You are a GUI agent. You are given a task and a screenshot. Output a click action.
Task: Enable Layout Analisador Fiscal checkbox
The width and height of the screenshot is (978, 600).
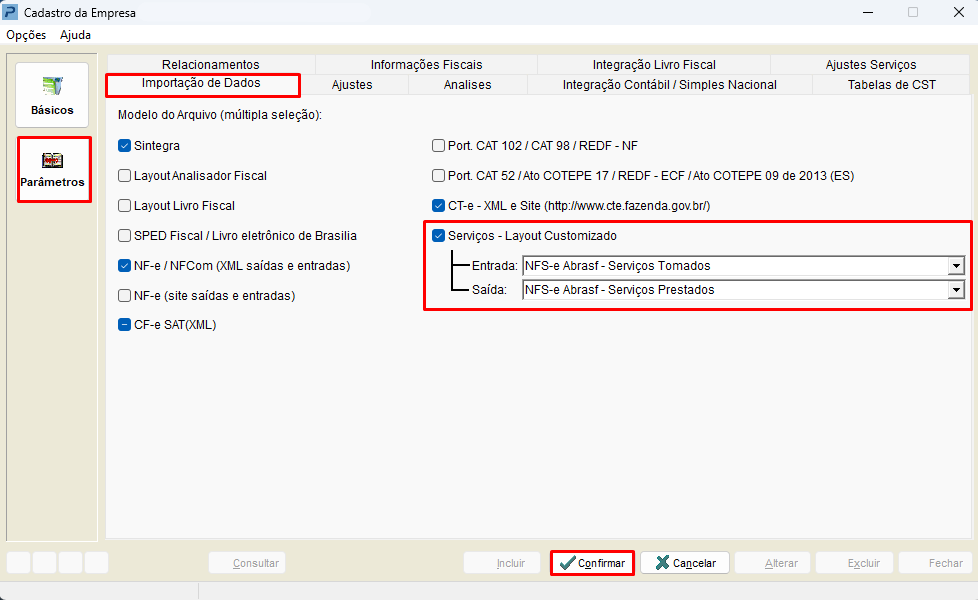point(125,176)
